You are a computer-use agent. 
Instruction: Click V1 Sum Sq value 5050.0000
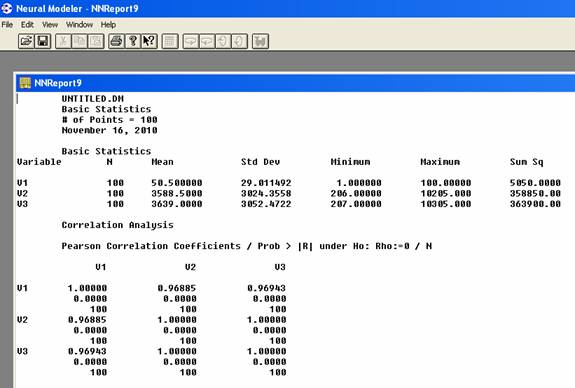pyautogui.click(x=535, y=183)
